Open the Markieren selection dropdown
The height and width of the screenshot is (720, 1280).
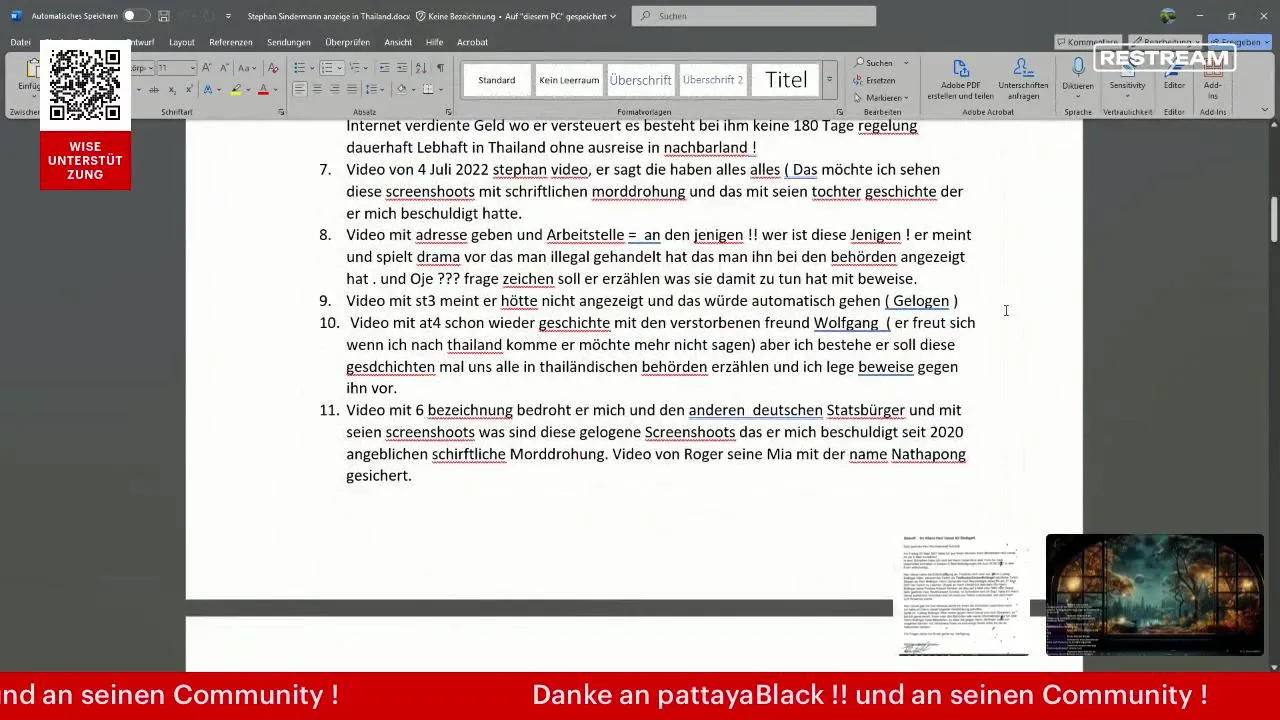pos(881,98)
